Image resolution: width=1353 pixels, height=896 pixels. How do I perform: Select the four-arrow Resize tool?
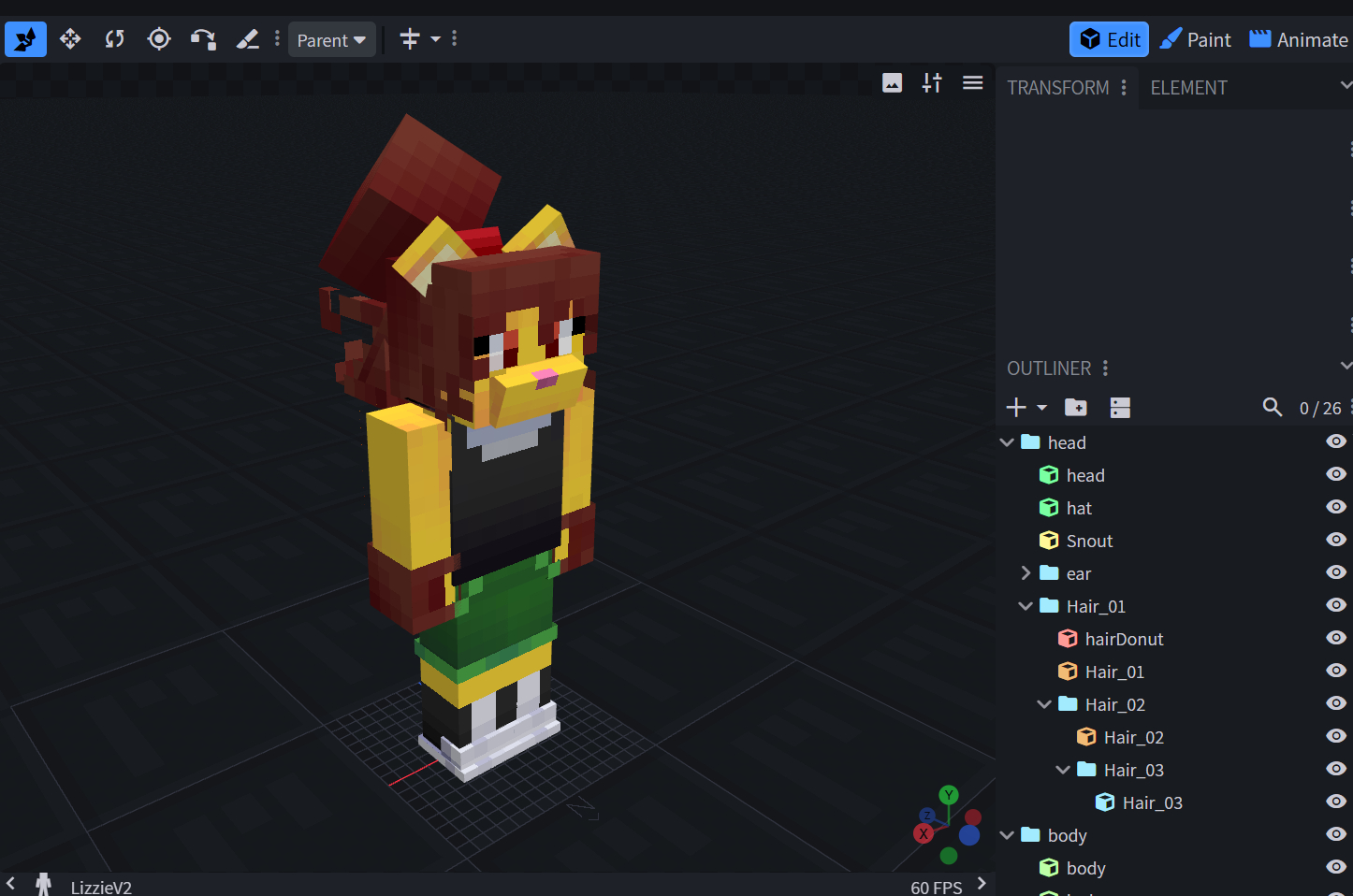point(70,39)
